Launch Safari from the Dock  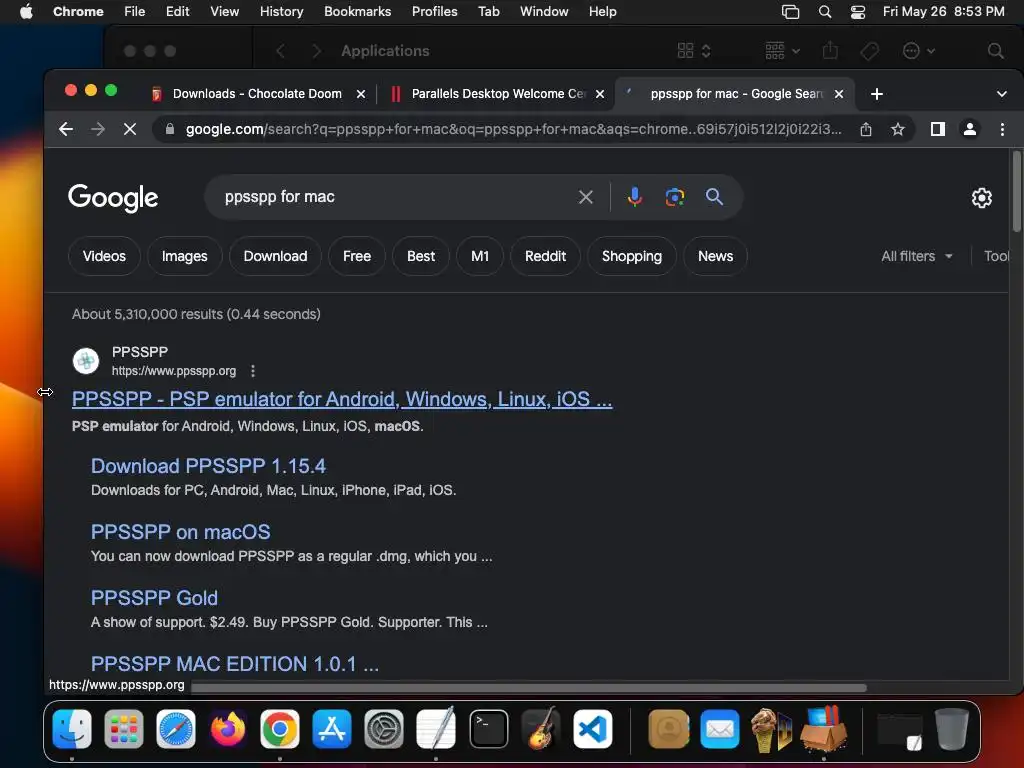click(x=176, y=729)
